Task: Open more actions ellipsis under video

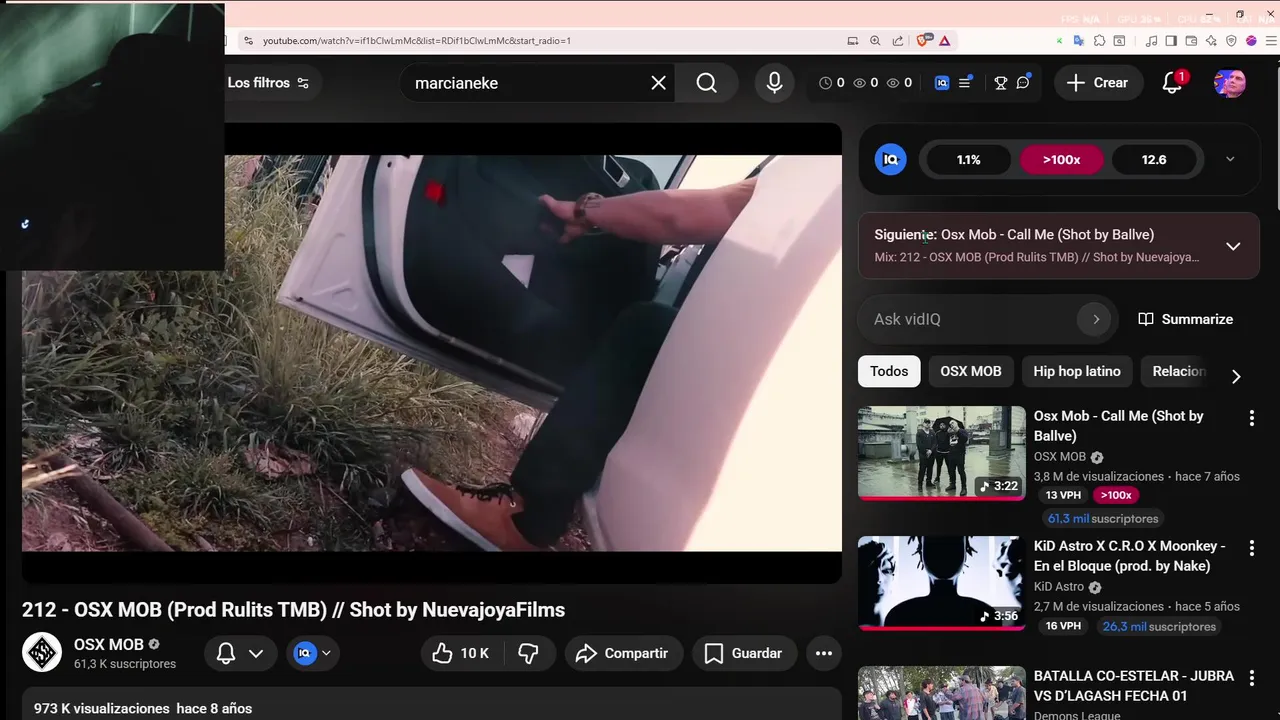Action: [824, 653]
